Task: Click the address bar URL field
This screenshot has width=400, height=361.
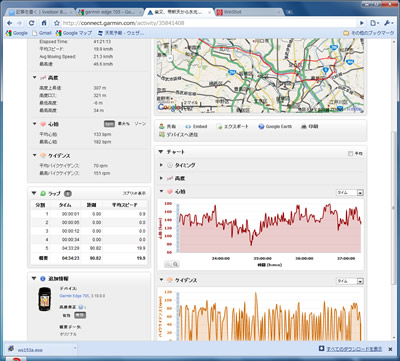Action: [208, 23]
